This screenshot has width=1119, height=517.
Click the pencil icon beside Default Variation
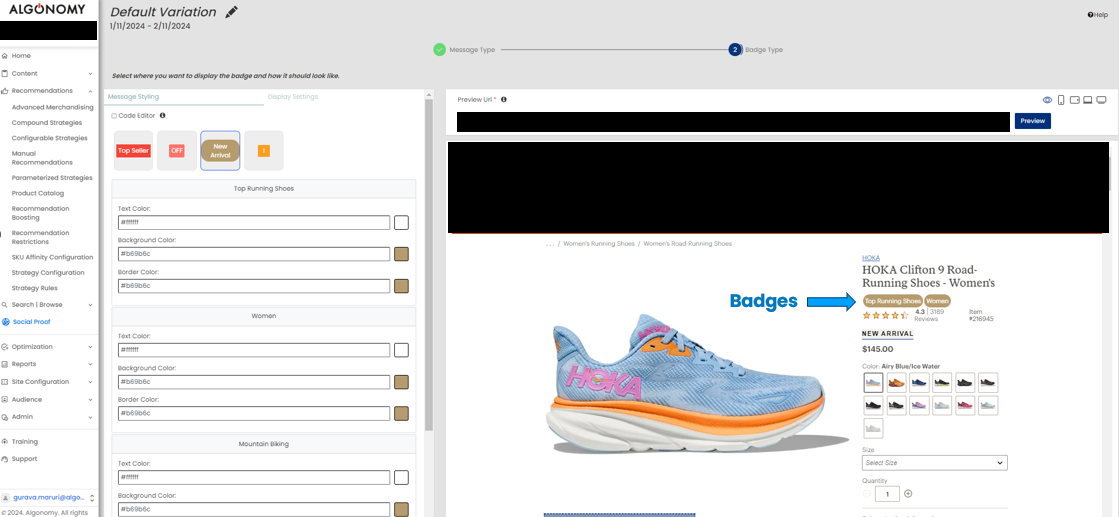point(232,12)
